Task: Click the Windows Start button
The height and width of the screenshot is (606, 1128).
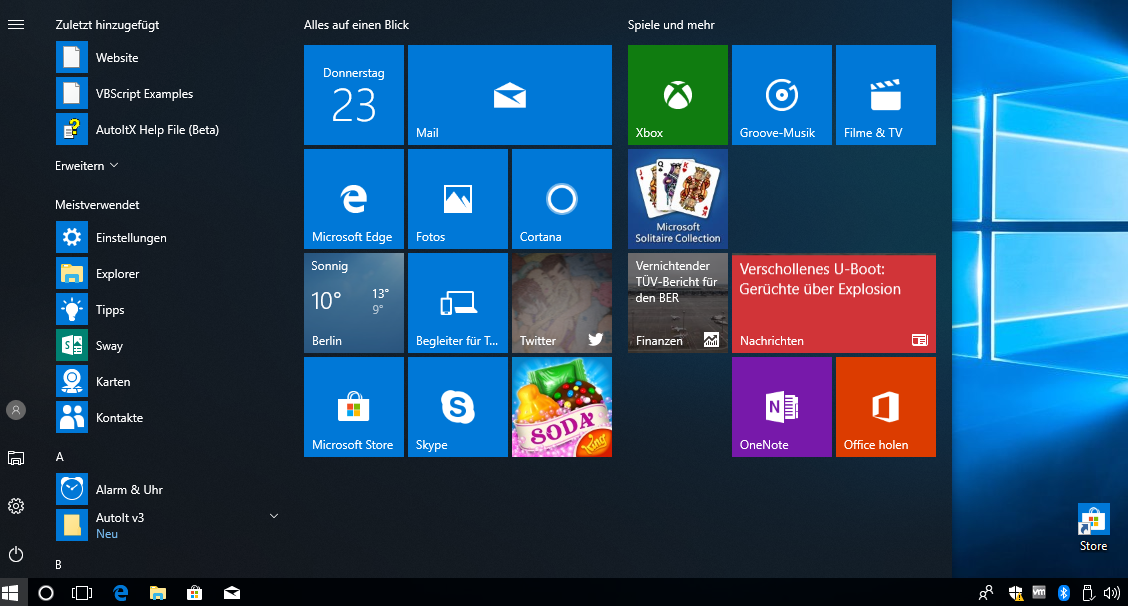Action: click(x=11, y=593)
